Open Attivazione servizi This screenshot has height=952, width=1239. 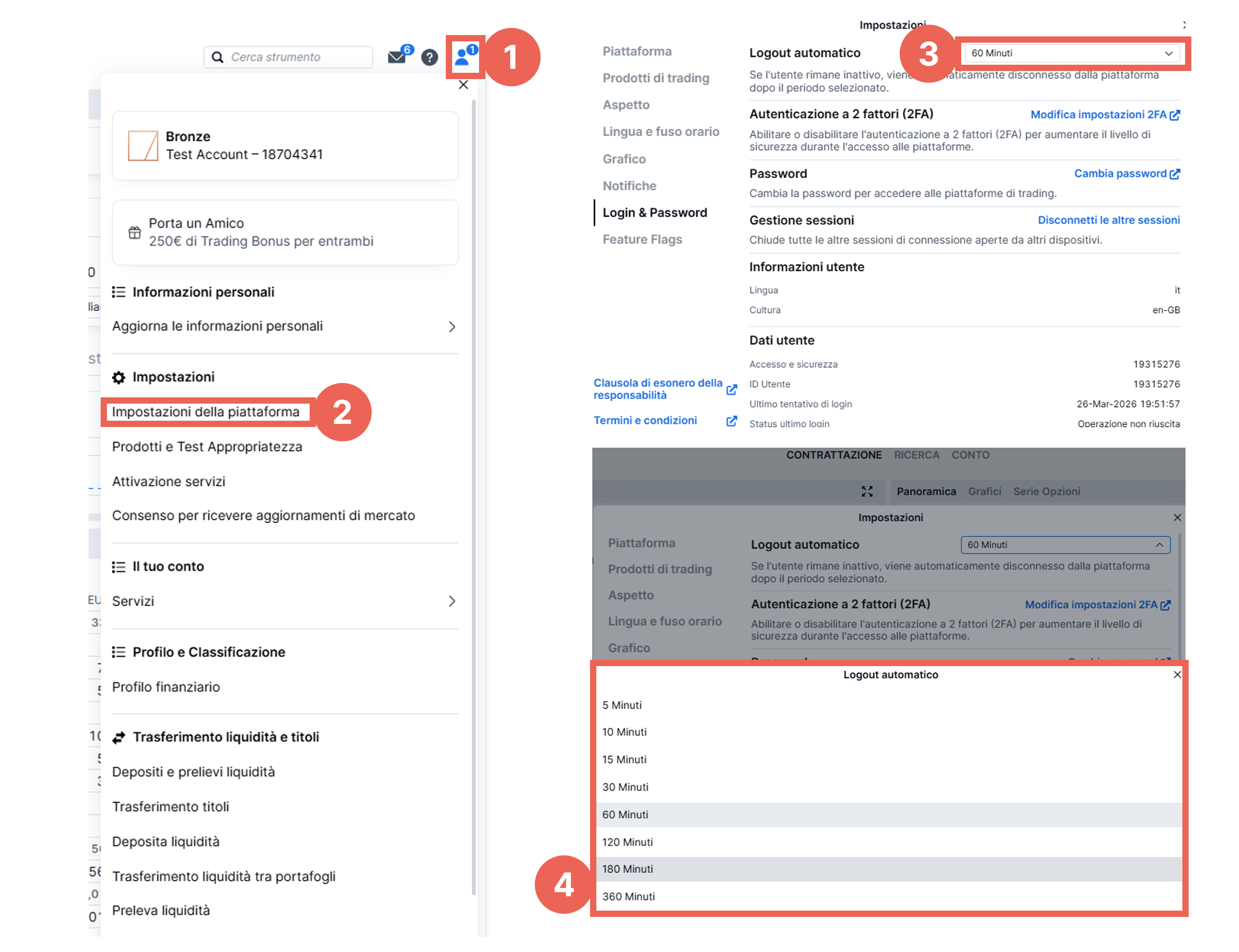(x=168, y=481)
